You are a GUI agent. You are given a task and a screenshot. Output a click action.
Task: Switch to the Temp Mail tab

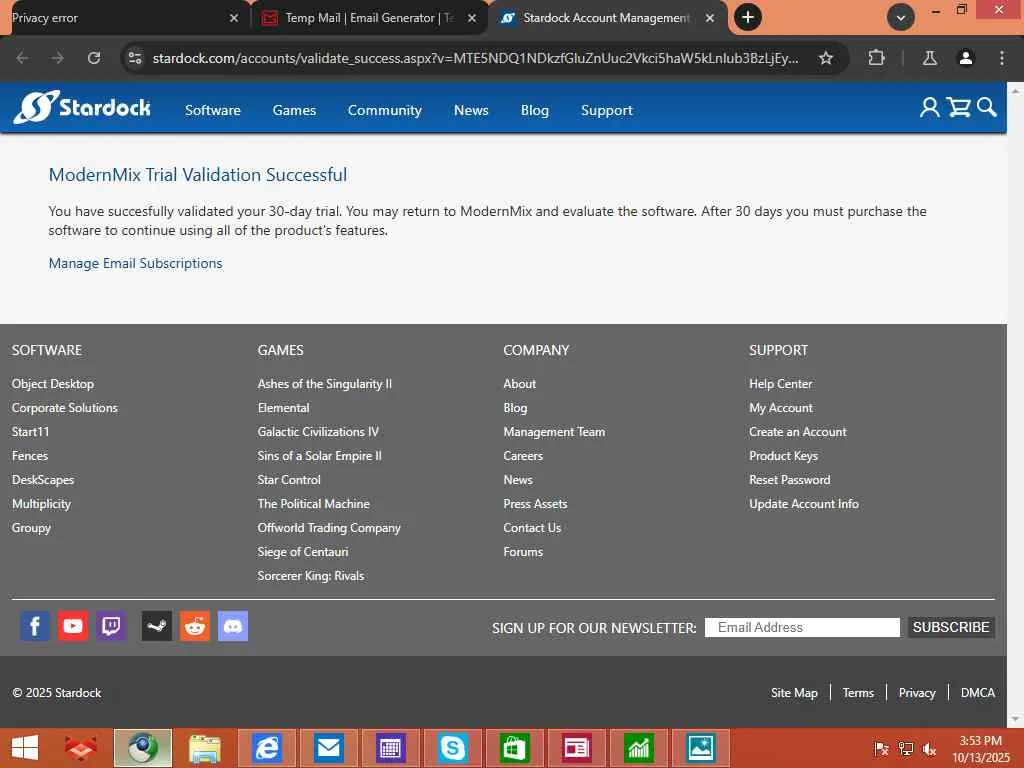pyautogui.click(x=369, y=18)
